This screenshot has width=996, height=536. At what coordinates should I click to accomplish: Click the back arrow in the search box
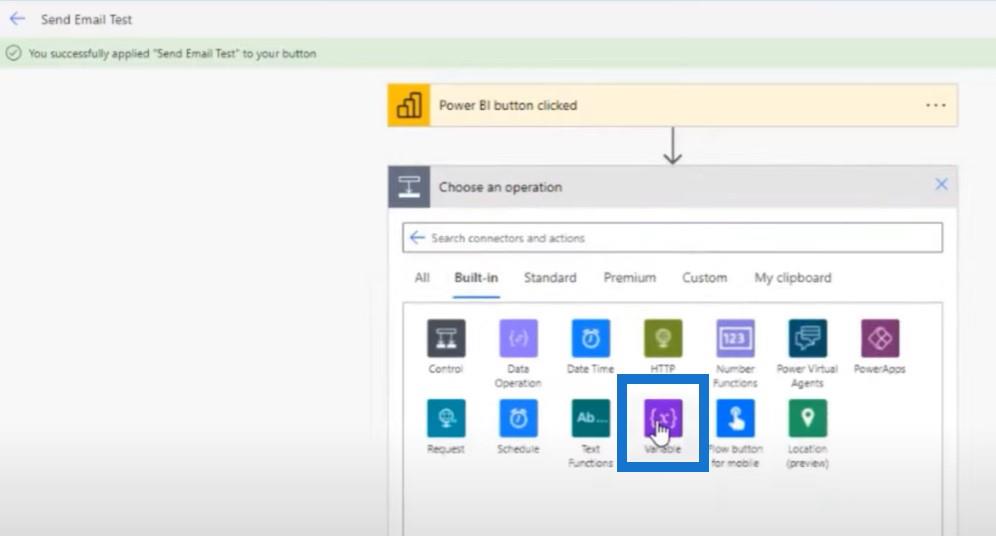click(x=417, y=238)
